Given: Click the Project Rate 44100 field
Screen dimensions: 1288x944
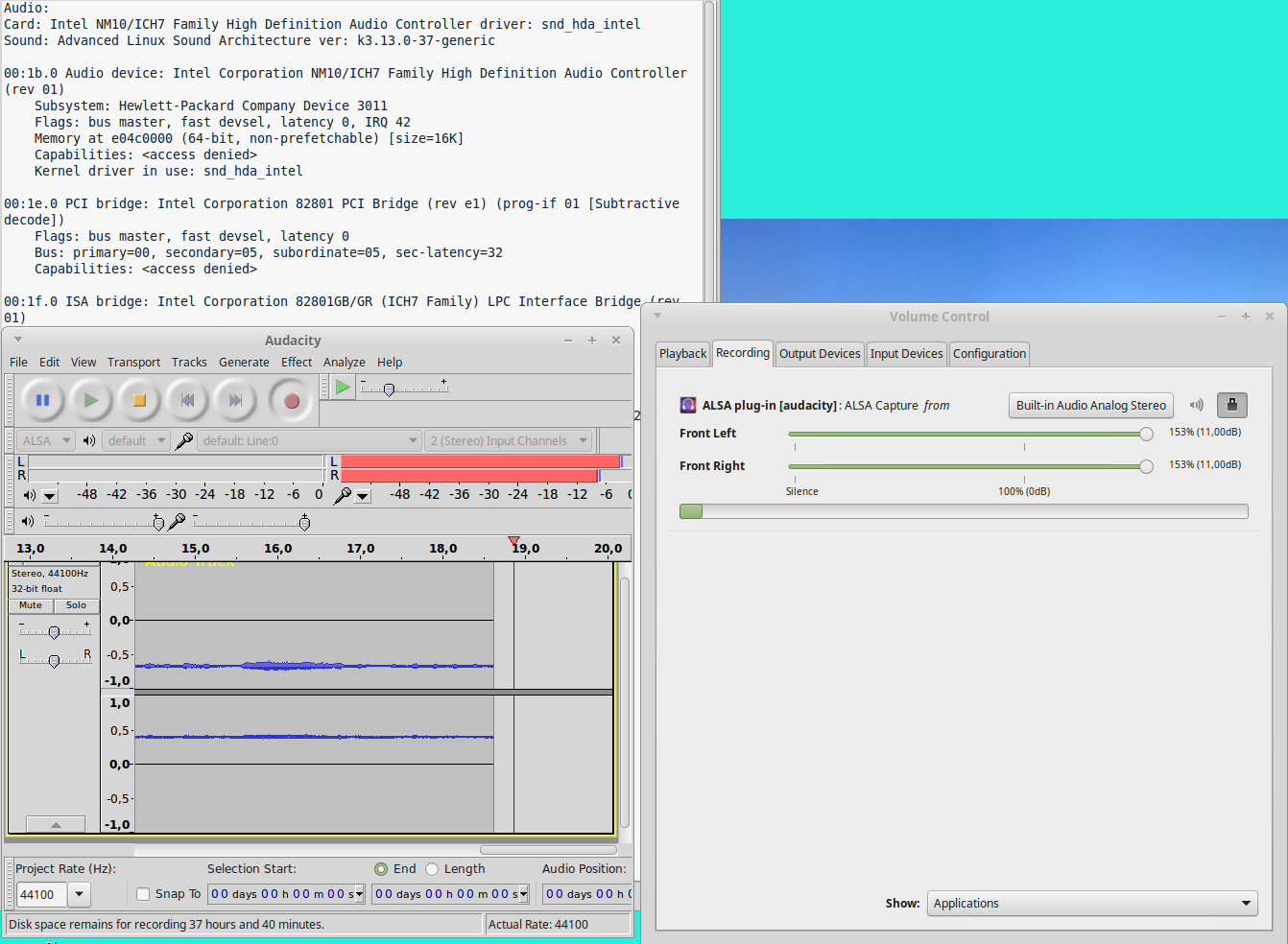Looking at the screenshot, I should [x=42, y=895].
